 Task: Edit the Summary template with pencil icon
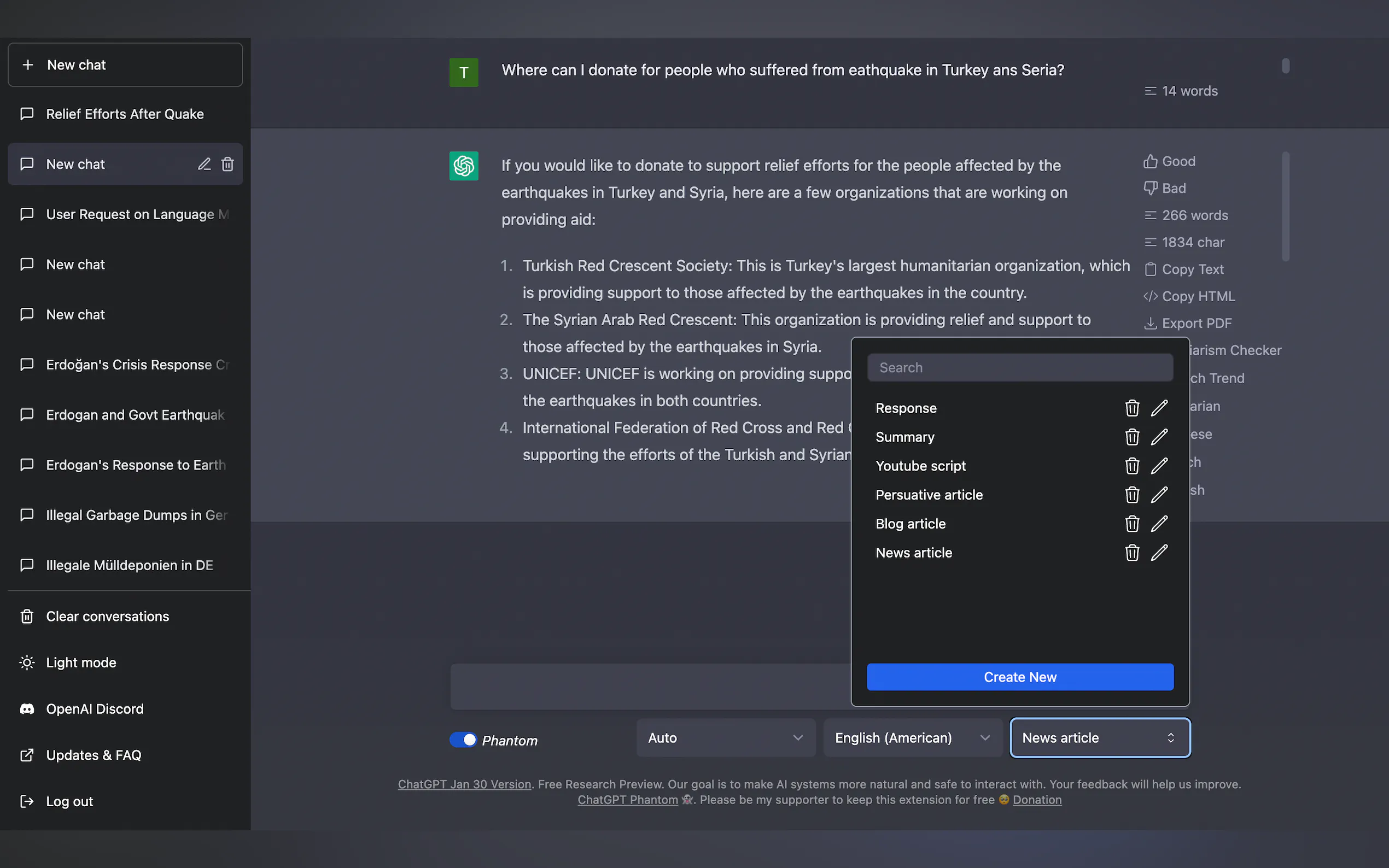pos(1159,437)
